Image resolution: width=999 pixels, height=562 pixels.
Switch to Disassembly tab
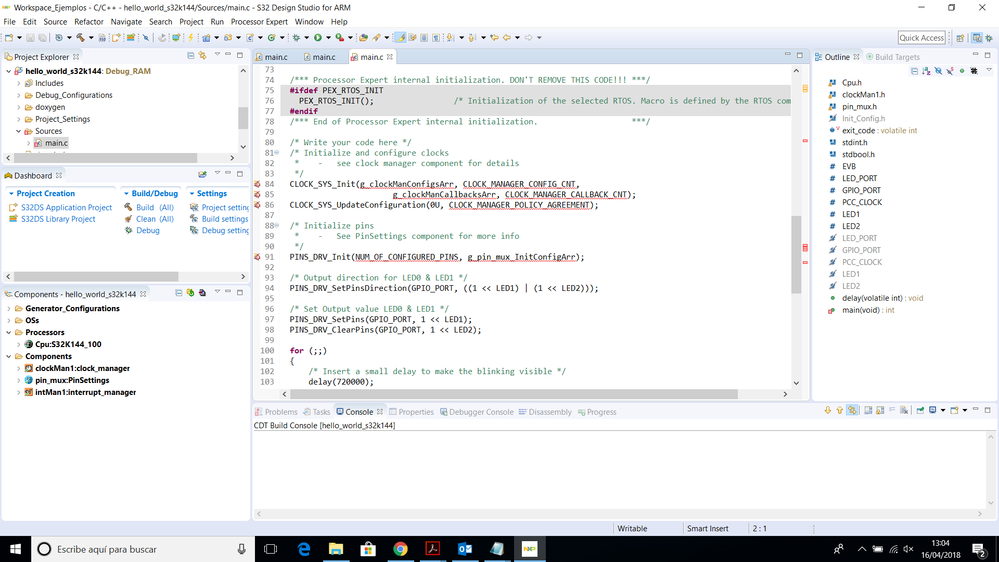point(545,412)
